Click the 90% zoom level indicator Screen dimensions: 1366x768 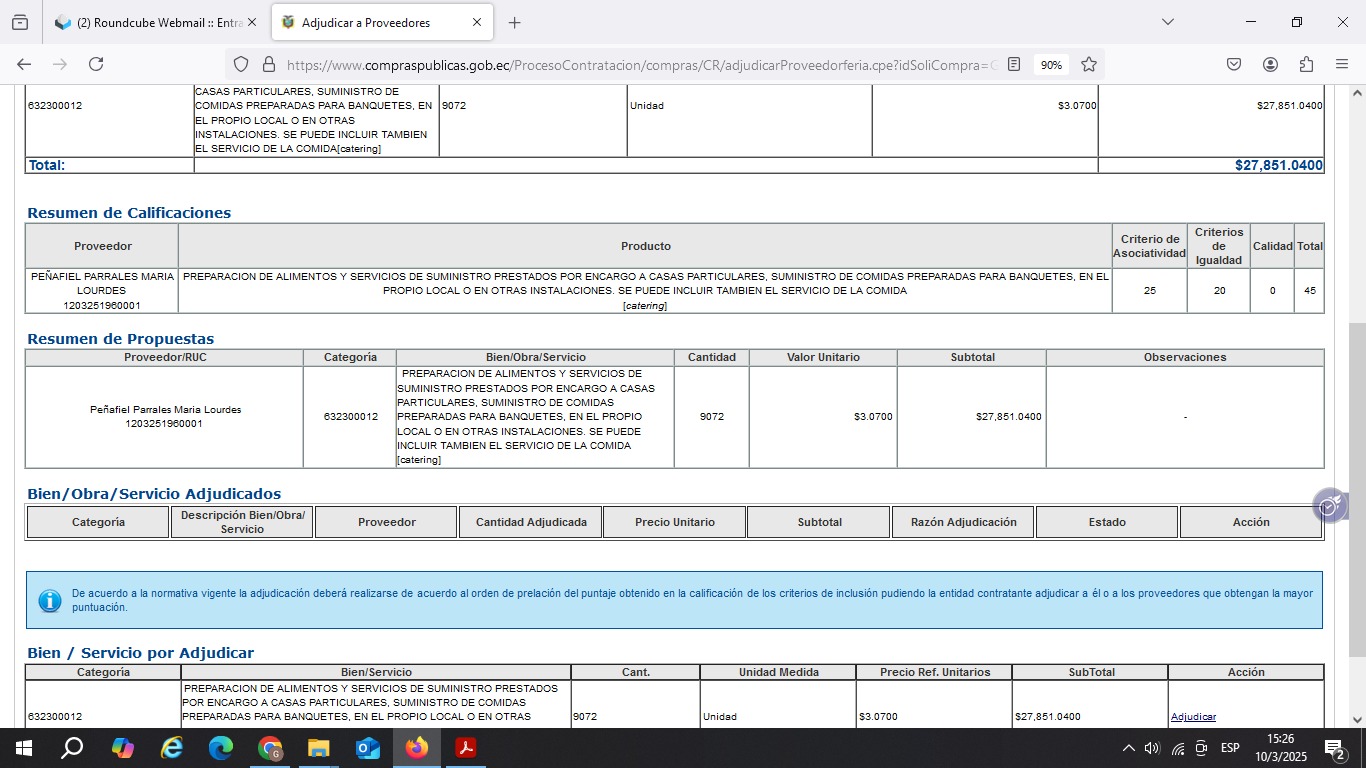[1051, 64]
